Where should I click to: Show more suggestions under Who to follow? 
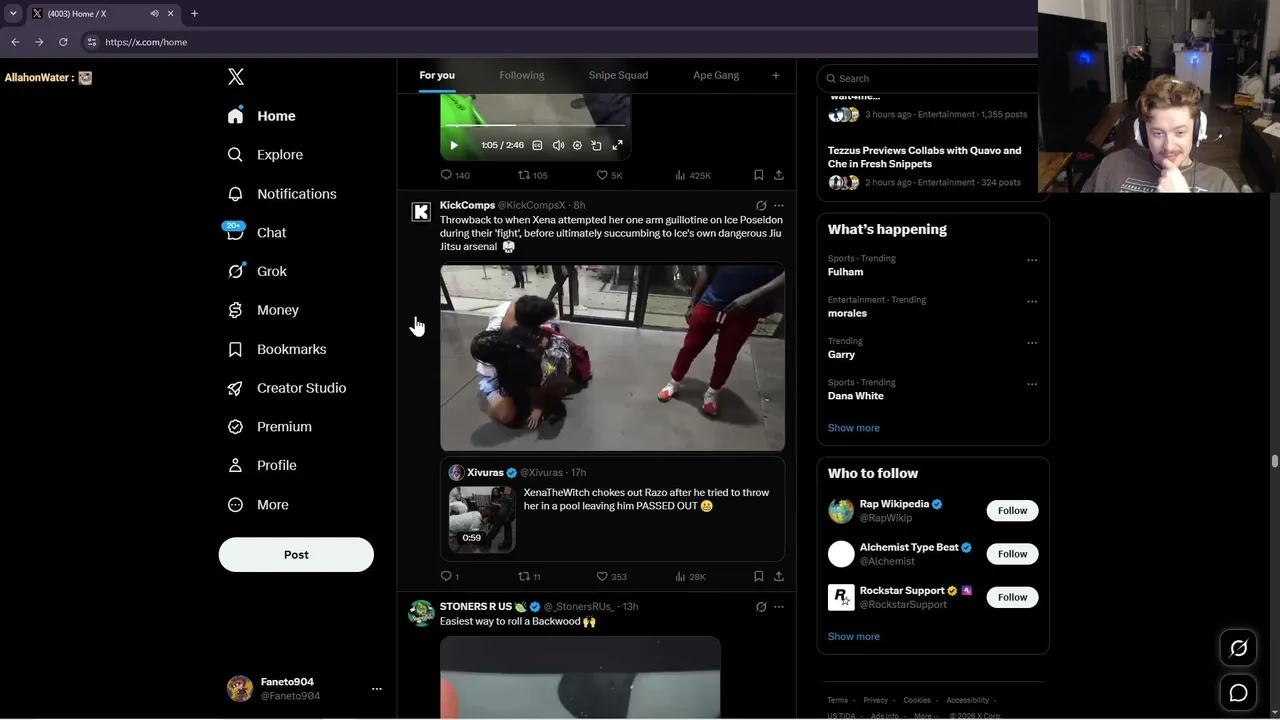pos(854,637)
